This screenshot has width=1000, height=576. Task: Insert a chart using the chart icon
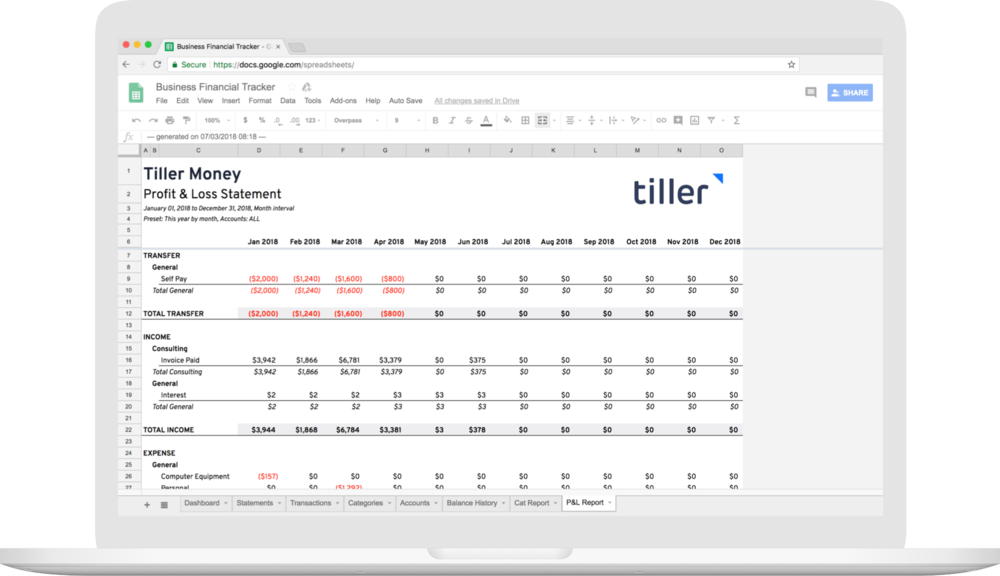(695, 120)
